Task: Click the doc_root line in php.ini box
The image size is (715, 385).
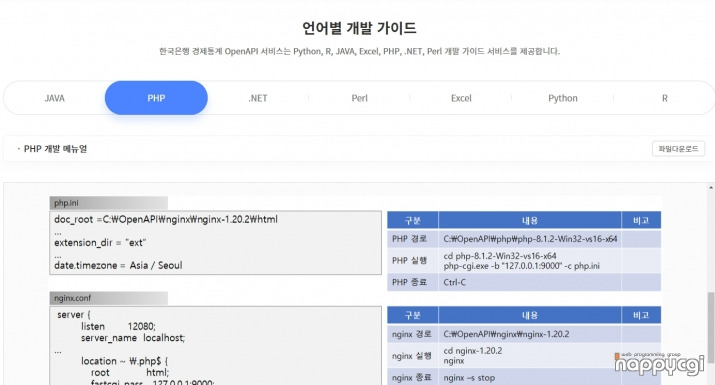Action: pyautogui.click(x=166, y=219)
